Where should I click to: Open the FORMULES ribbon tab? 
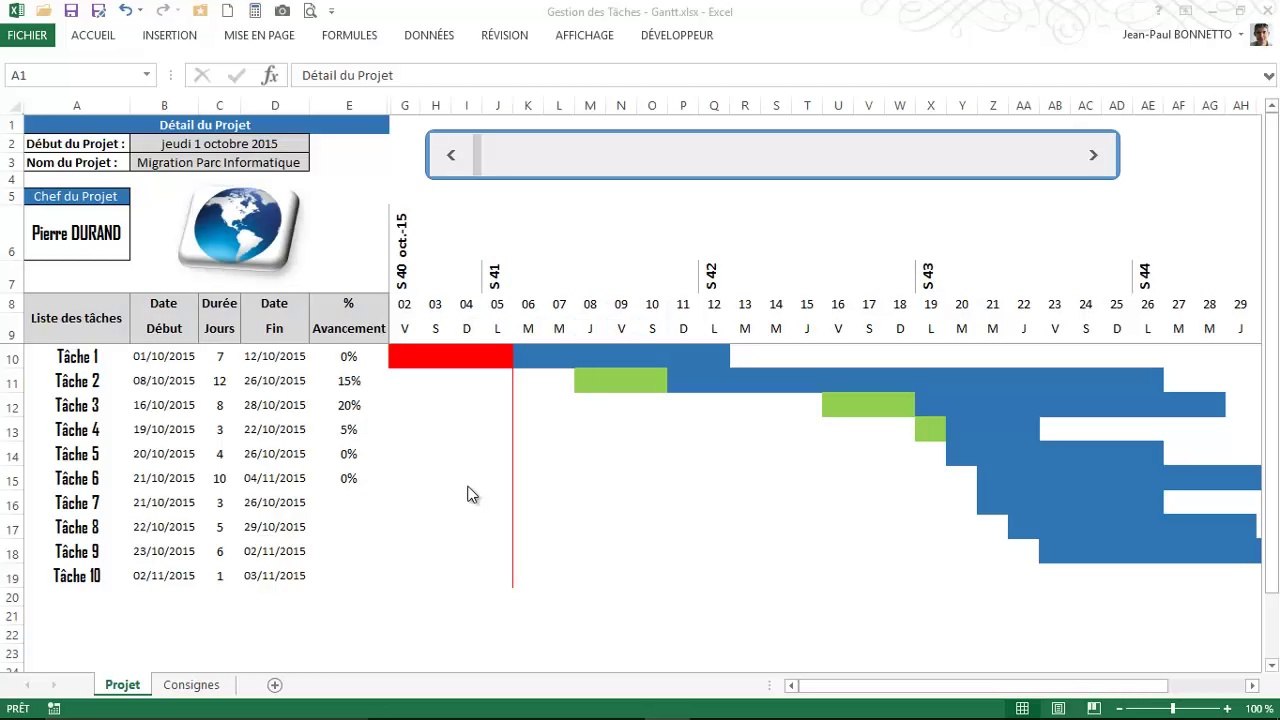click(x=349, y=35)
